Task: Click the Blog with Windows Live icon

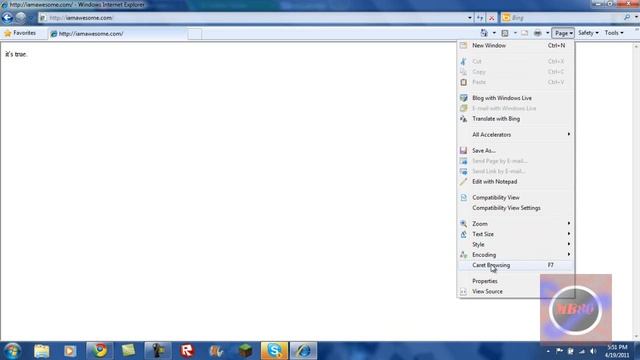Action: pos(463,98)
